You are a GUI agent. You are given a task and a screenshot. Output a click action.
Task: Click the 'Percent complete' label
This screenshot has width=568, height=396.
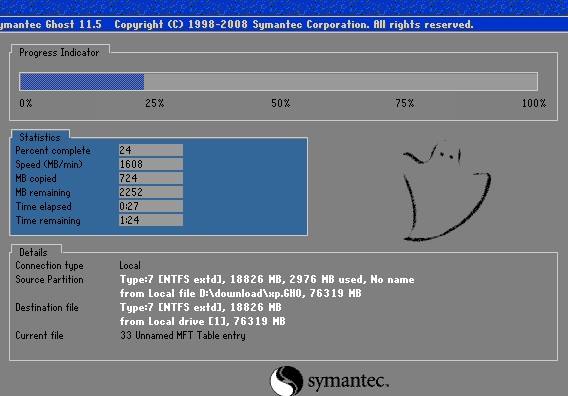[x=53, y=151]
